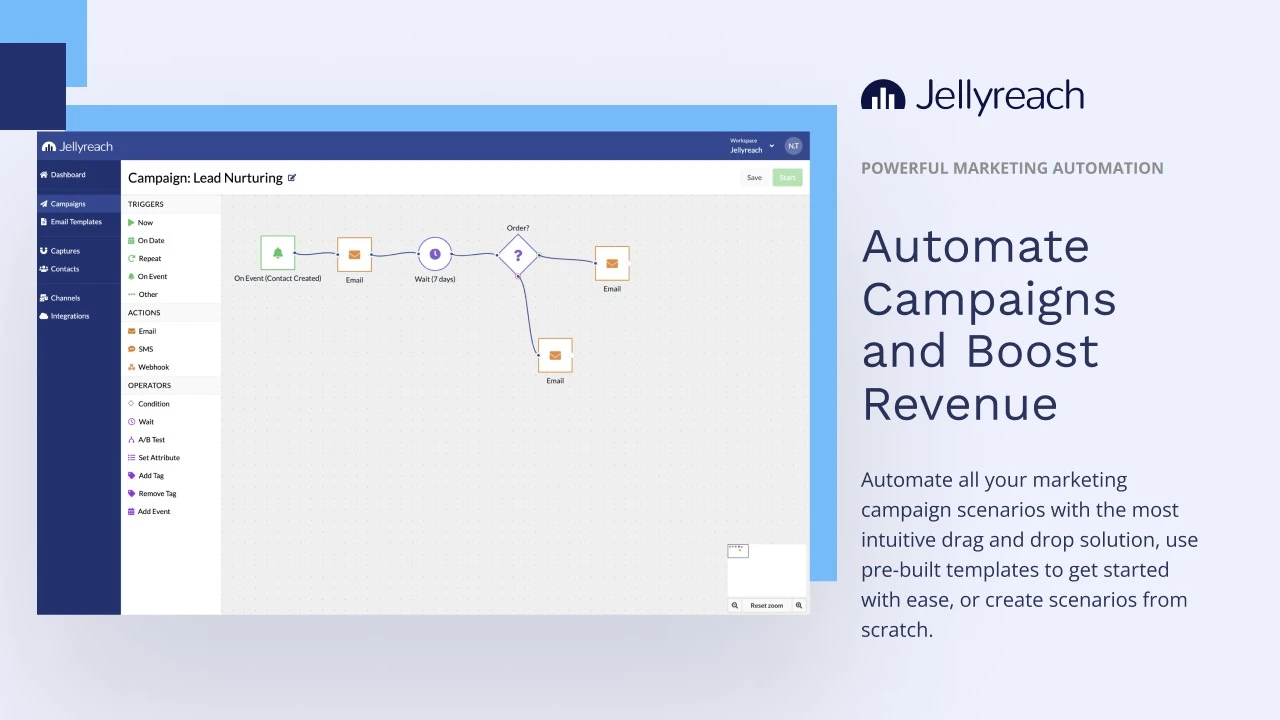Select the Email node below the Order? condition
Viewport: 1280px width, 720px height.
(555, 355)
